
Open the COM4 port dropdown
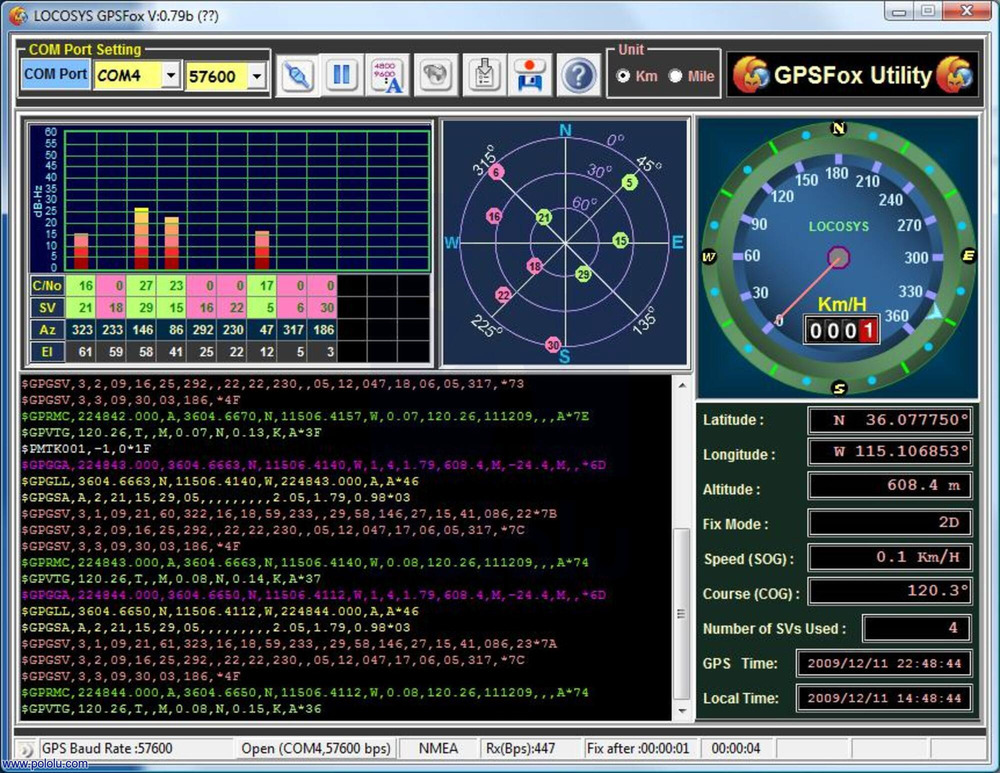[x=170, y=76]
